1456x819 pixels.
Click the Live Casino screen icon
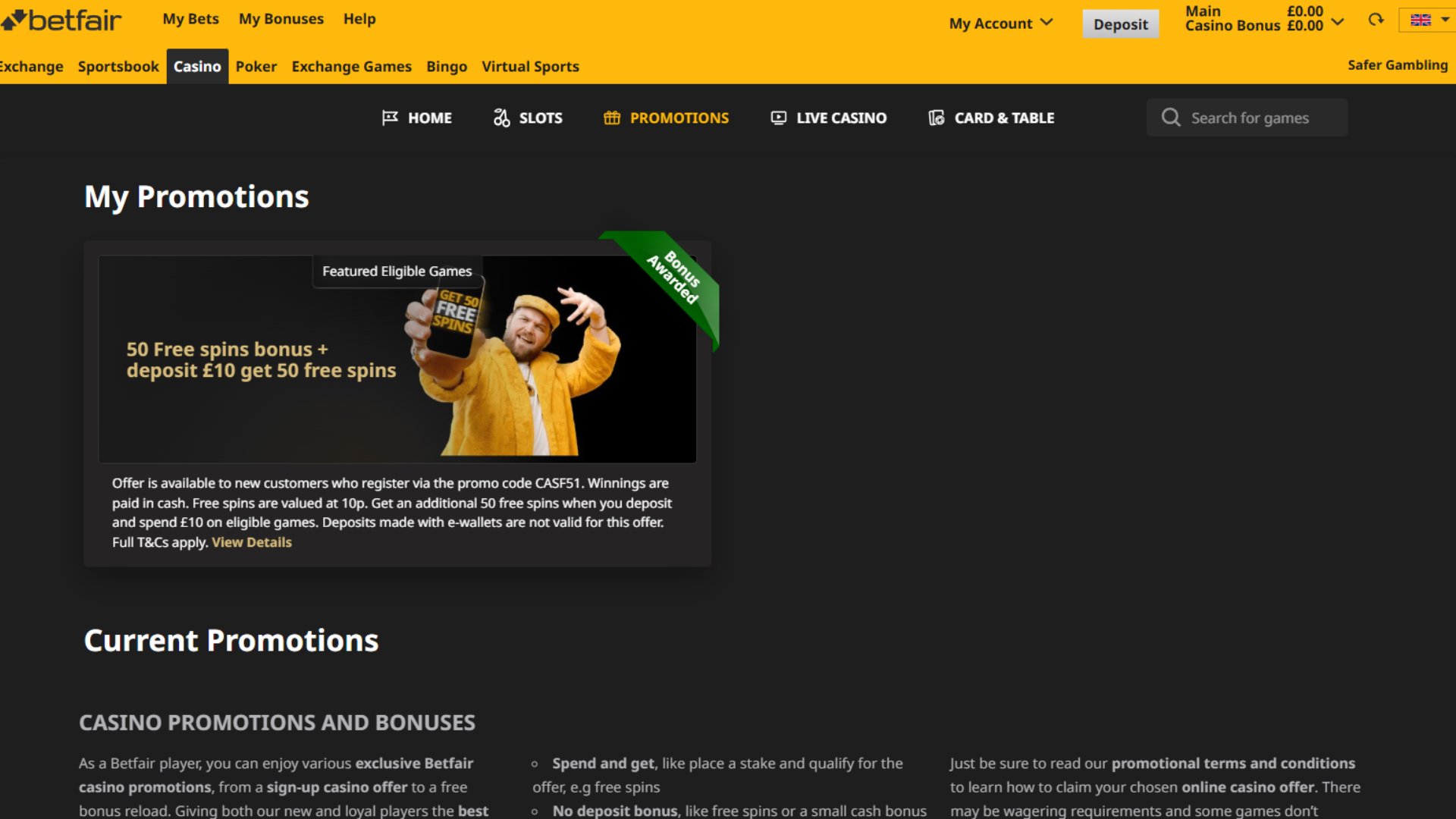tap(779, 118)
